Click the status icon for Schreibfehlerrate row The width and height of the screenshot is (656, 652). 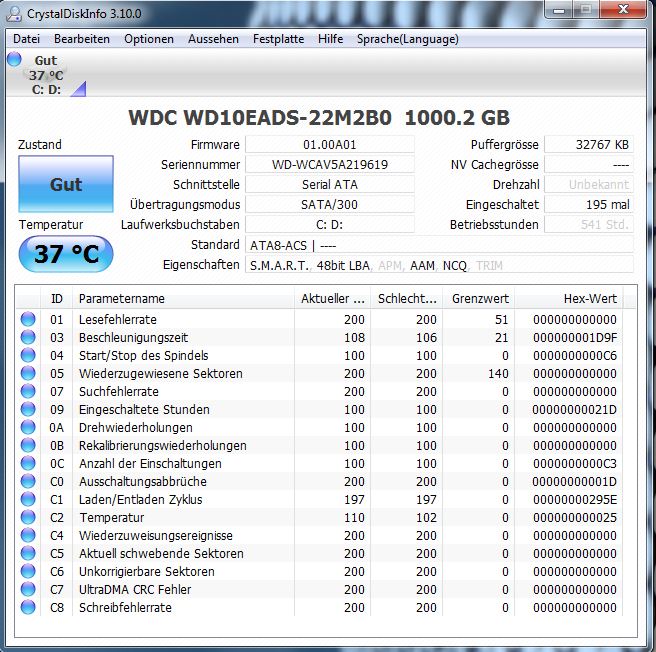(x=28, y=607)
